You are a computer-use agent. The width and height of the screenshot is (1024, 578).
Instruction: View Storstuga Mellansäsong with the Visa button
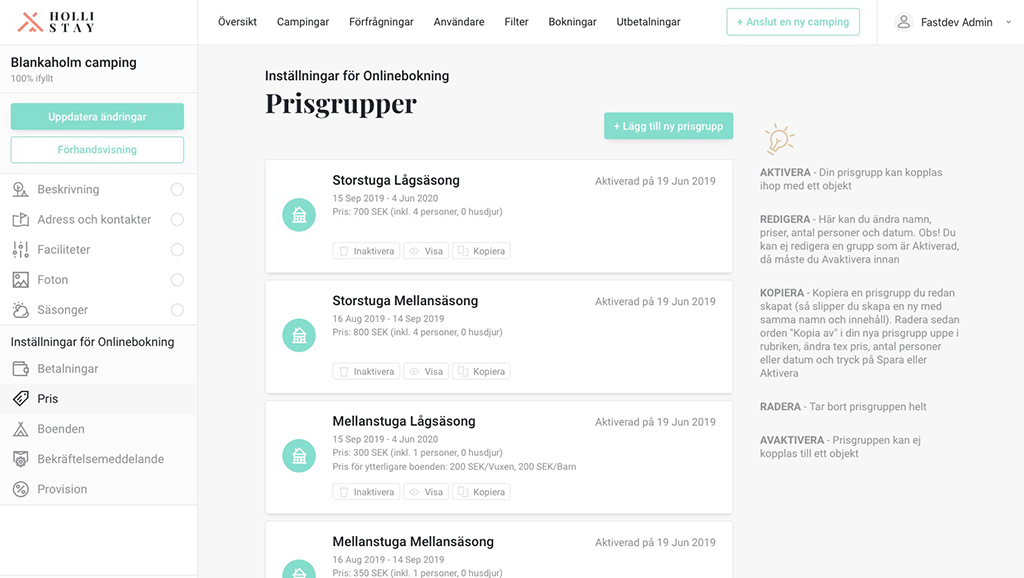426,372
